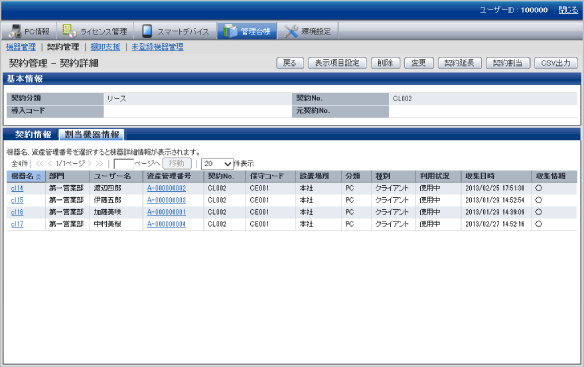Open asset number link in cl17 row
Viewport: 584px width, 367px height.
pyautogui.click(x=166, y=224)
